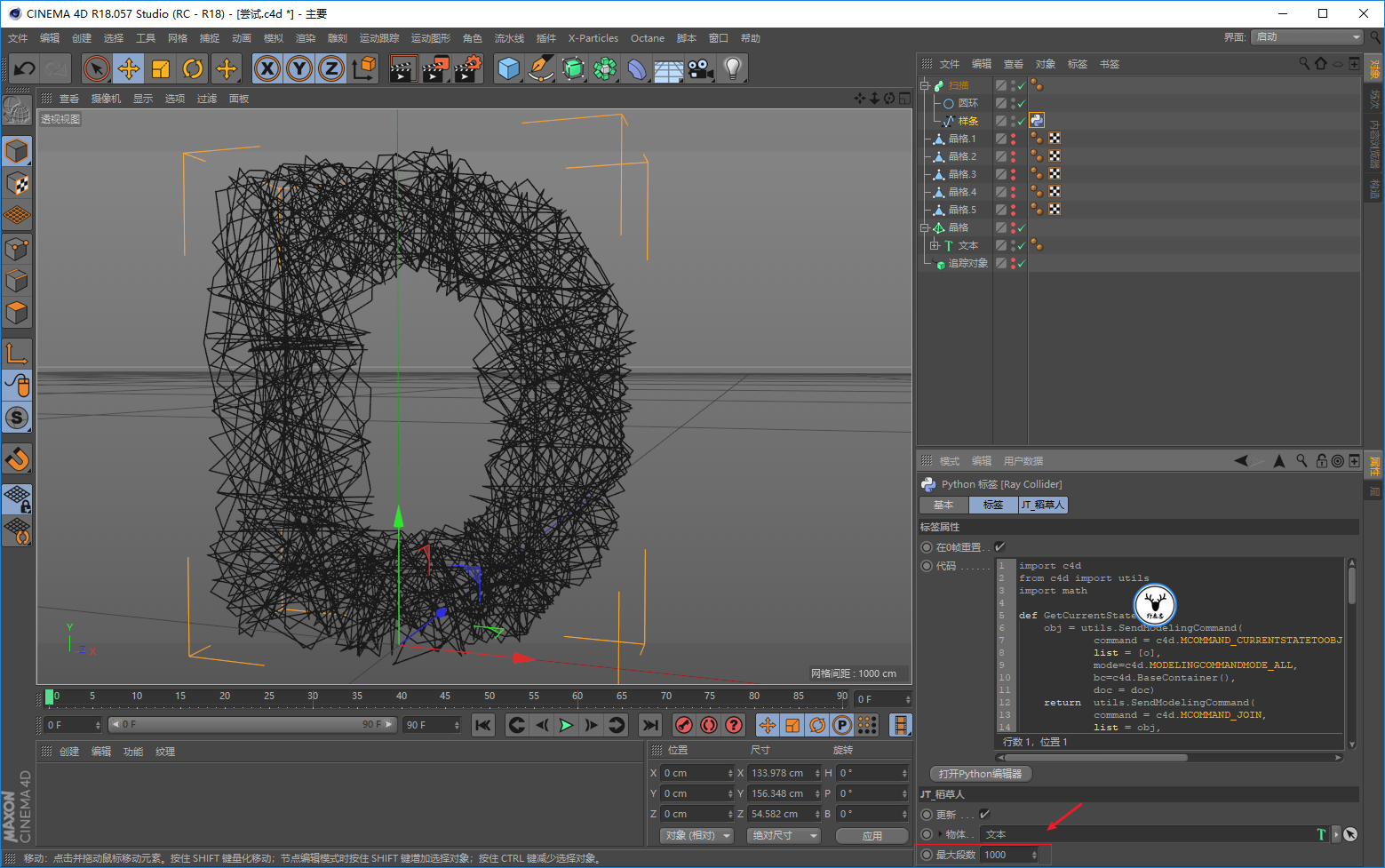Add a cube primitive object

pos(509,68)
